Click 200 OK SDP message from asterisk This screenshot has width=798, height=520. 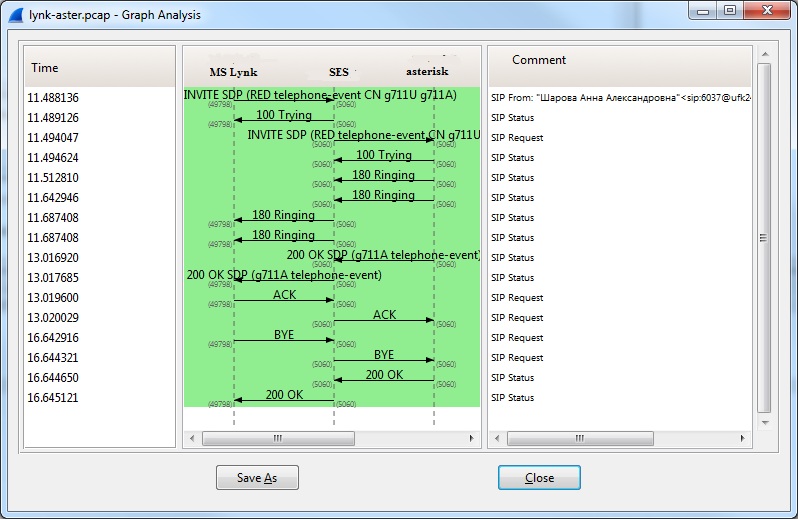tap(383, 255)
